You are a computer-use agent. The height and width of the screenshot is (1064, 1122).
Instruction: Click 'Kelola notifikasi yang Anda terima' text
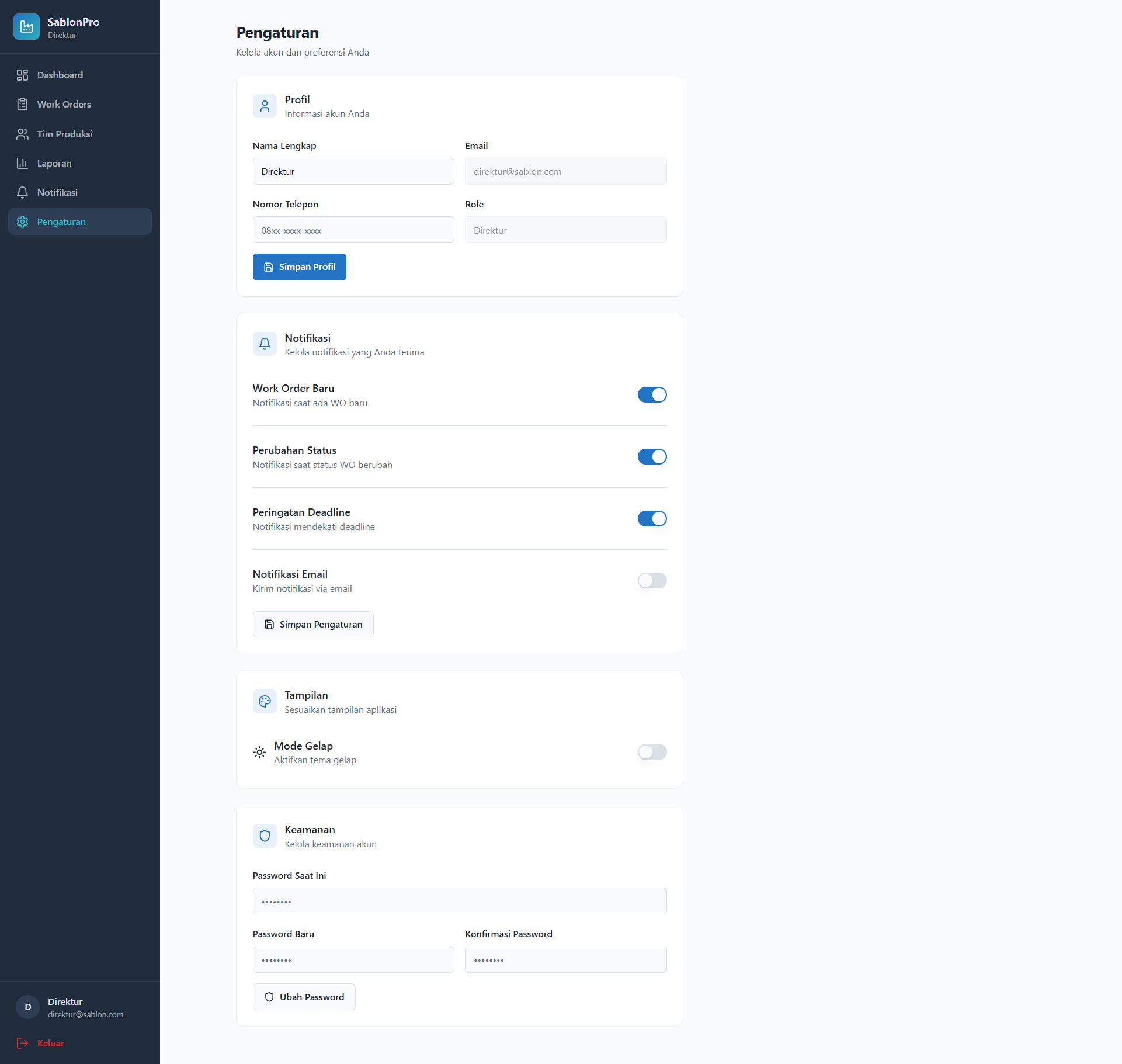355,352
